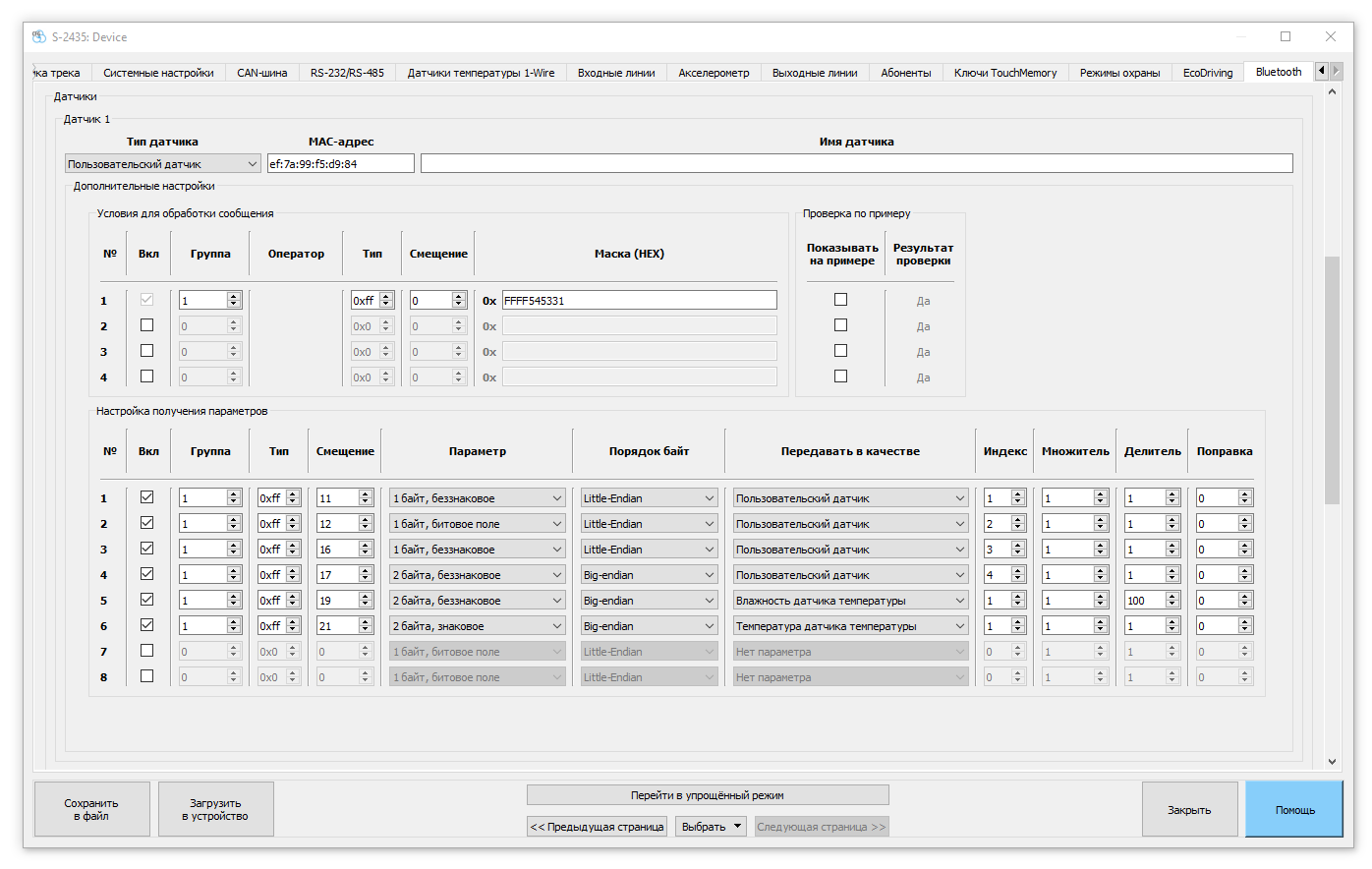The width and height of the screenshot is (1372, 869).
Task: Click Тип spinner in parameter row 3
Action: click(279, 550)
